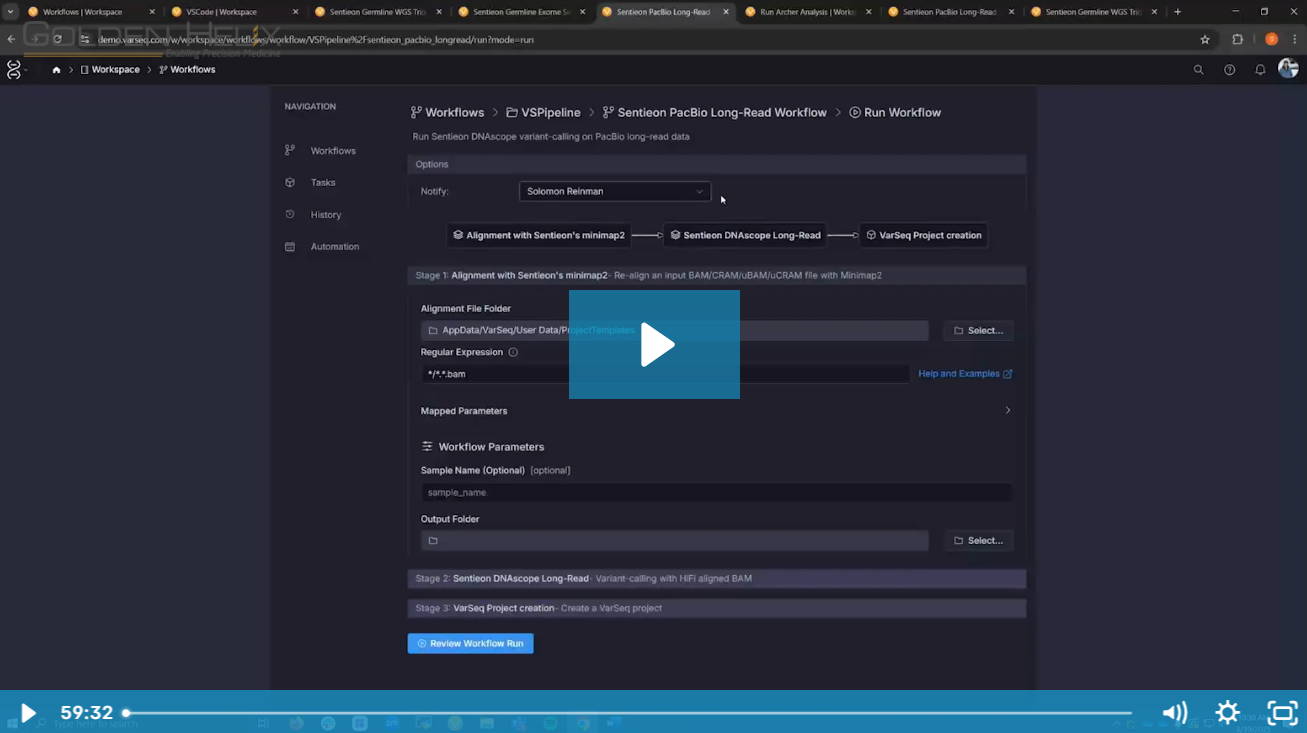The height and width of the screenshot is (733, 1307).
Task: Open Help and Examples link
Action: tap(965, 374)
